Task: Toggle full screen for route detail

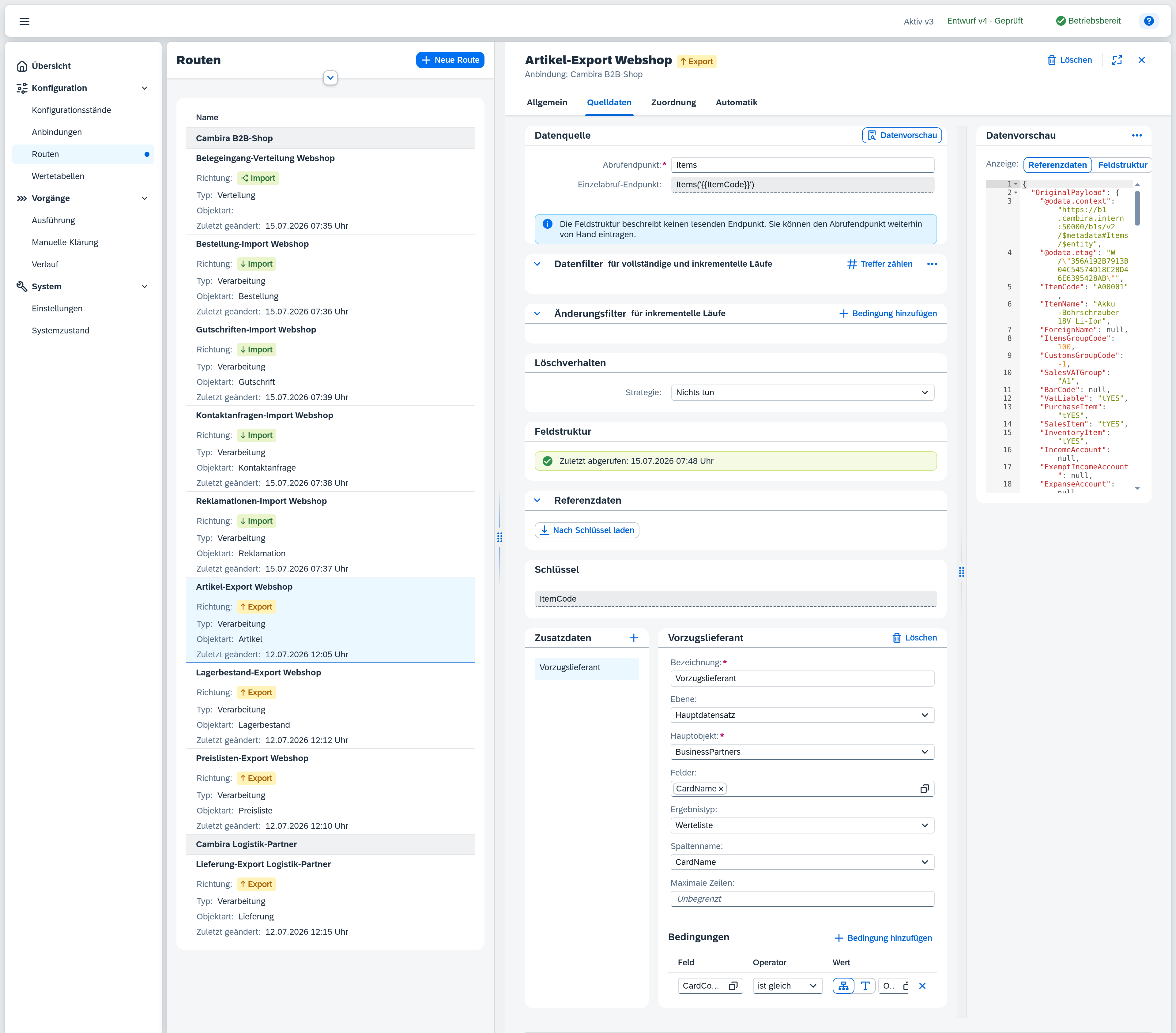Action: pyautogui.click(x=1117, y=60)
